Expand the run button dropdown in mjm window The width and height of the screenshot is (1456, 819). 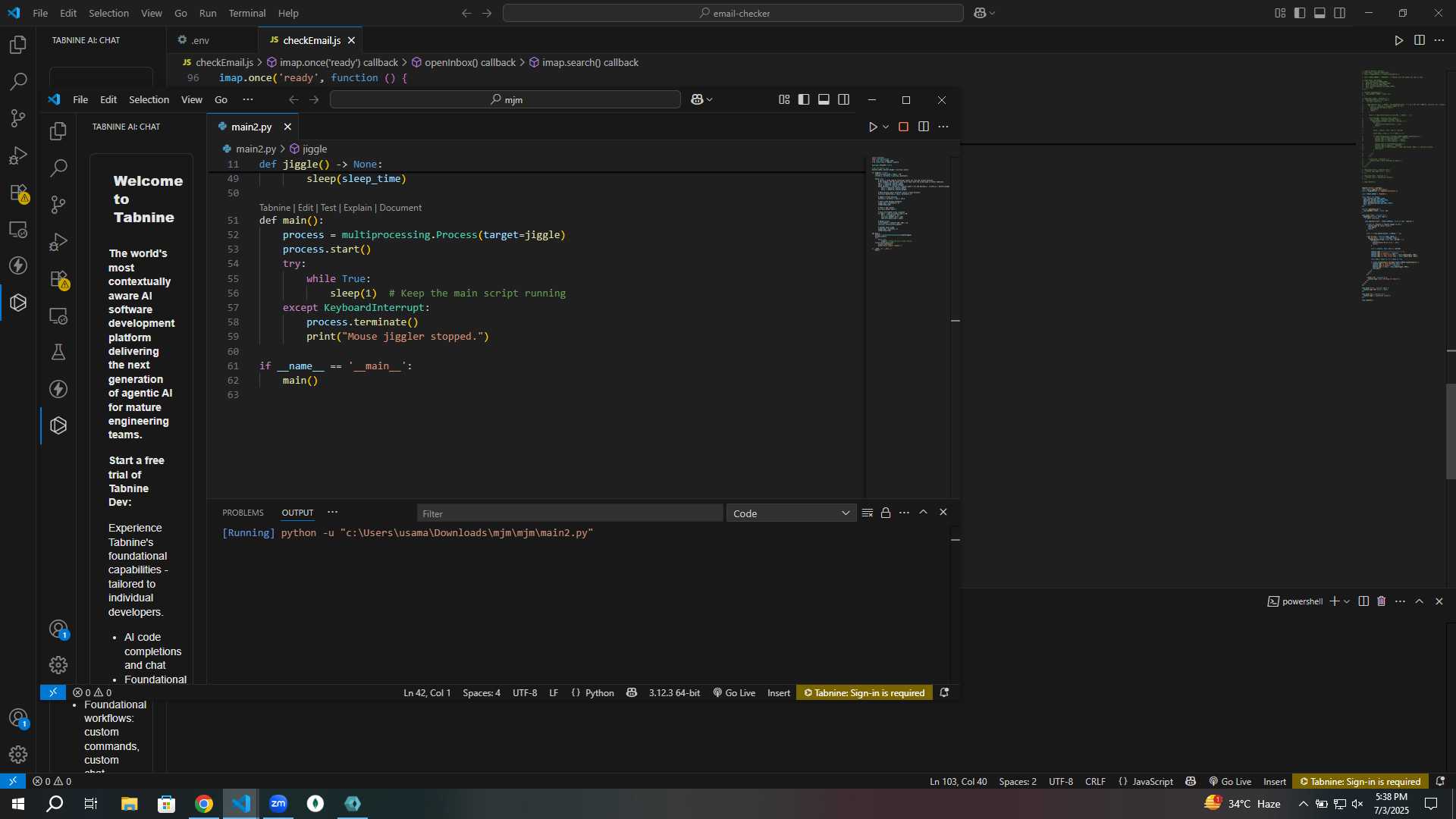click(x=886, y=127)
